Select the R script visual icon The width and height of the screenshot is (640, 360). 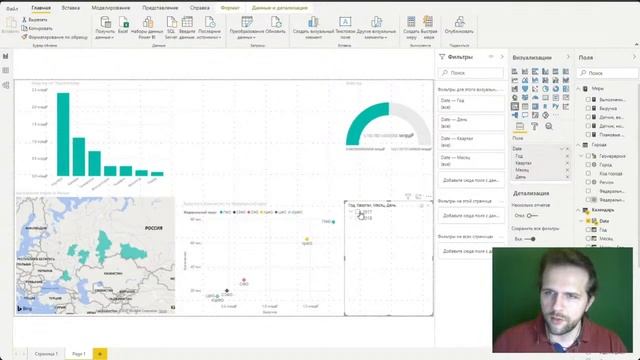[545, 107]
